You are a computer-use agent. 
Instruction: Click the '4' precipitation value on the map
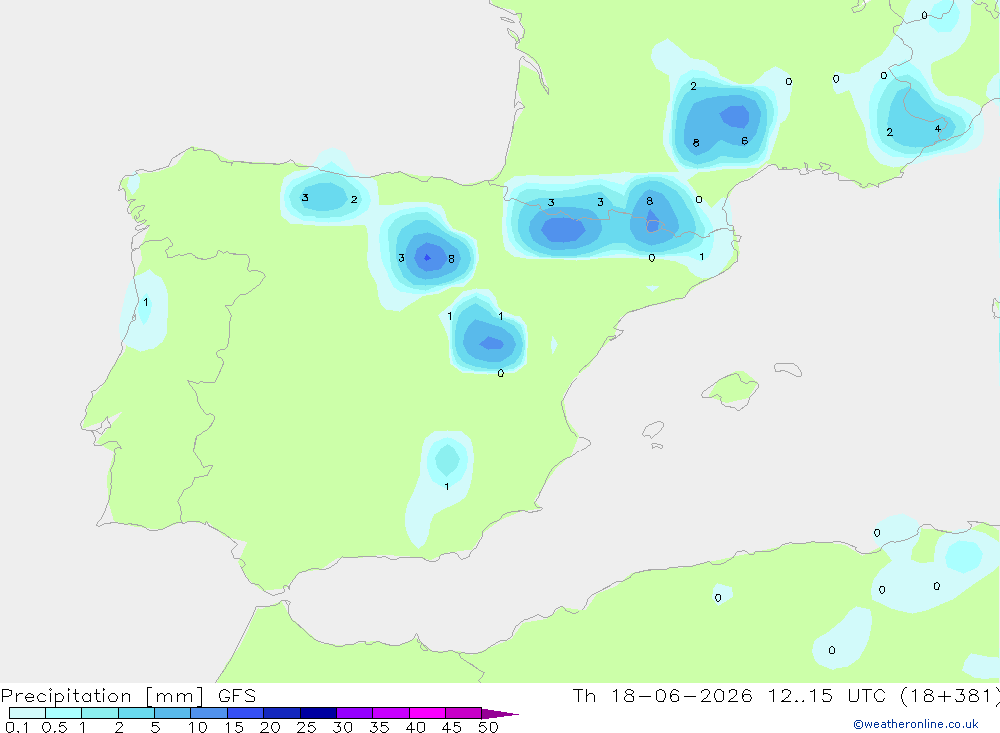pos(938,129)
